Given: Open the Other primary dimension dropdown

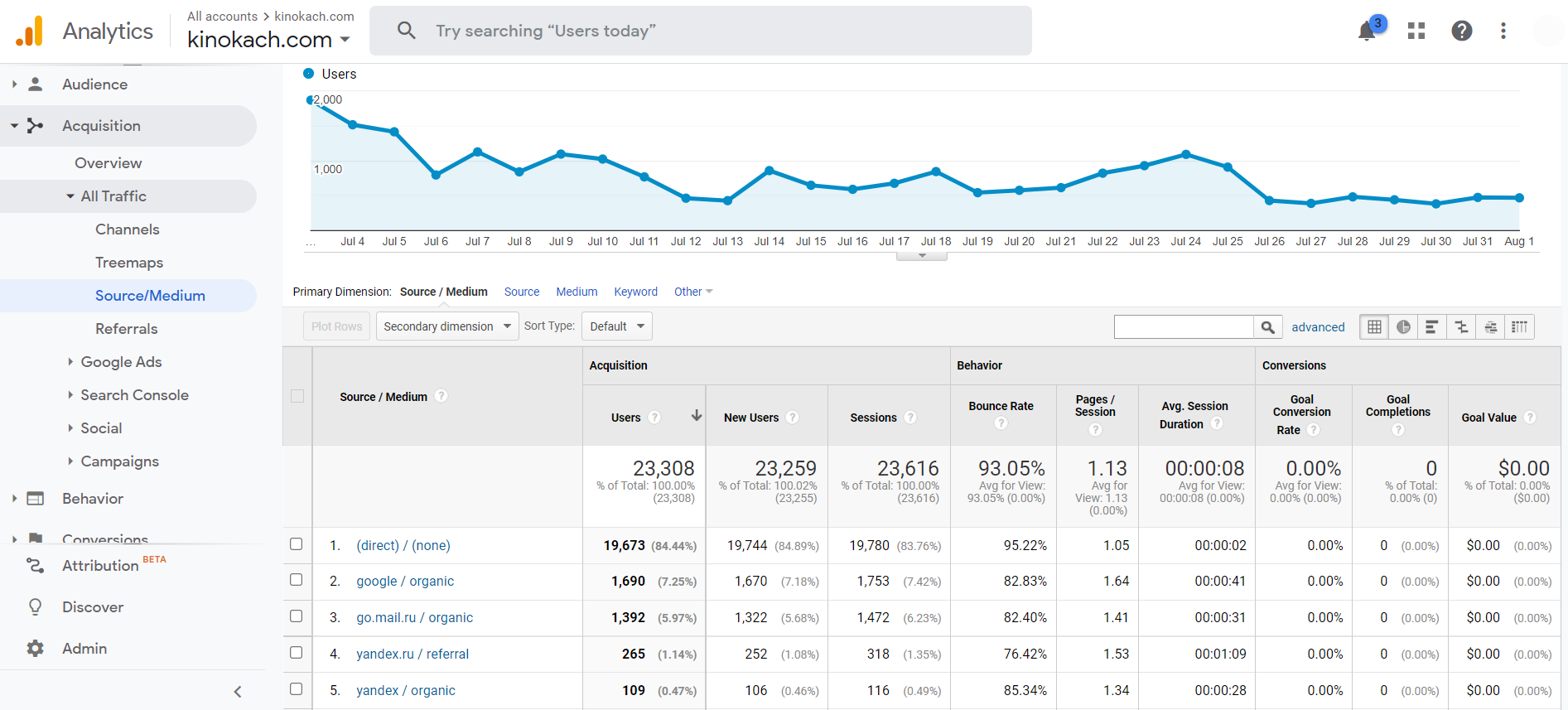Looking at the screenshot, I should pos(693,292).
